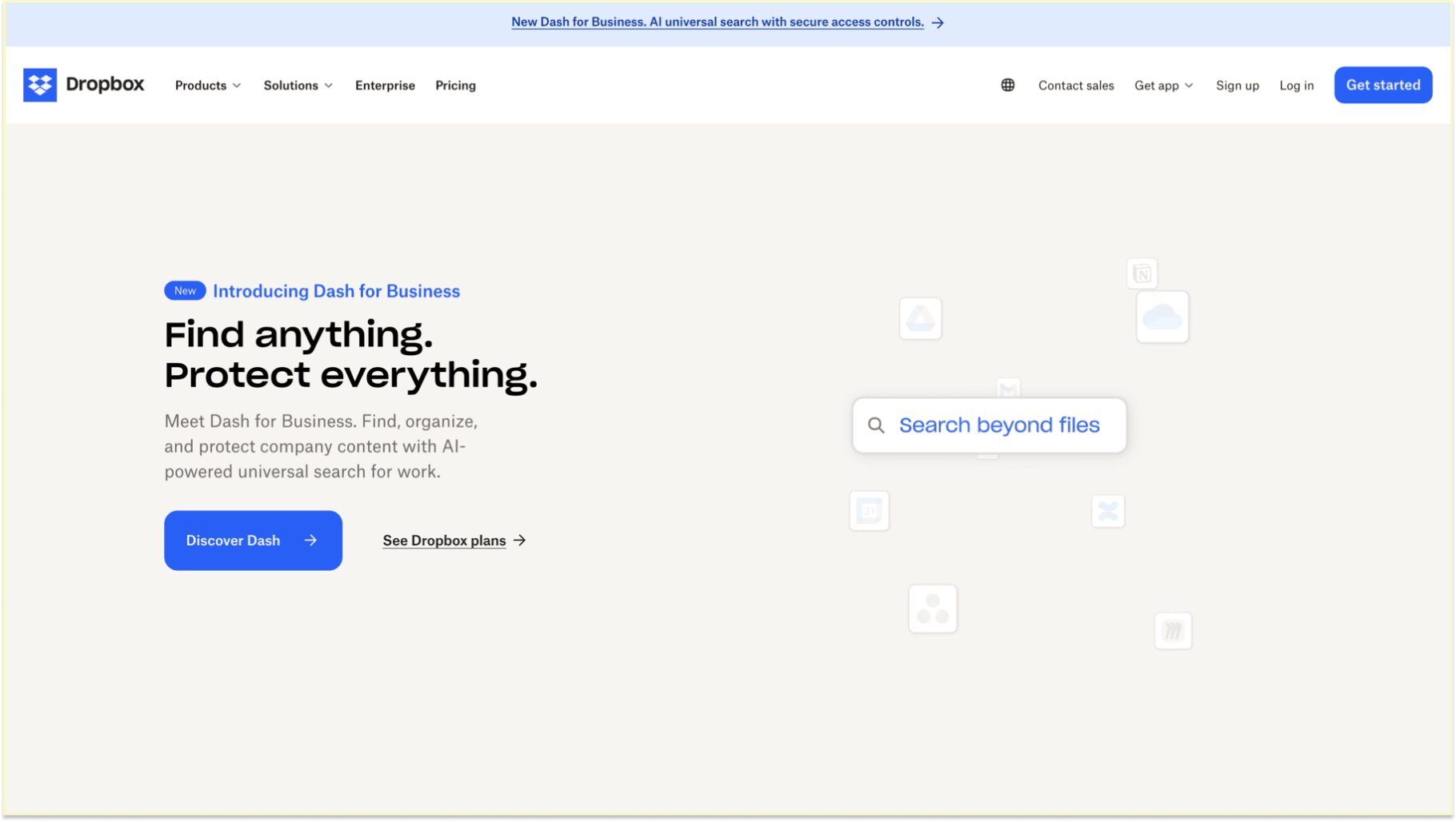
Task: Open the New Dash for Business banner link
Action: [x=718, y=22]
